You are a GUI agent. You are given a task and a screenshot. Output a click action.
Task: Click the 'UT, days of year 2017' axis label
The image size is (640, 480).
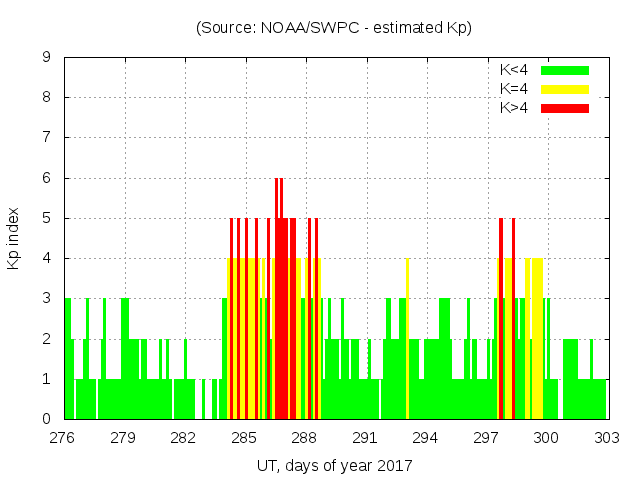pos(334,465)
